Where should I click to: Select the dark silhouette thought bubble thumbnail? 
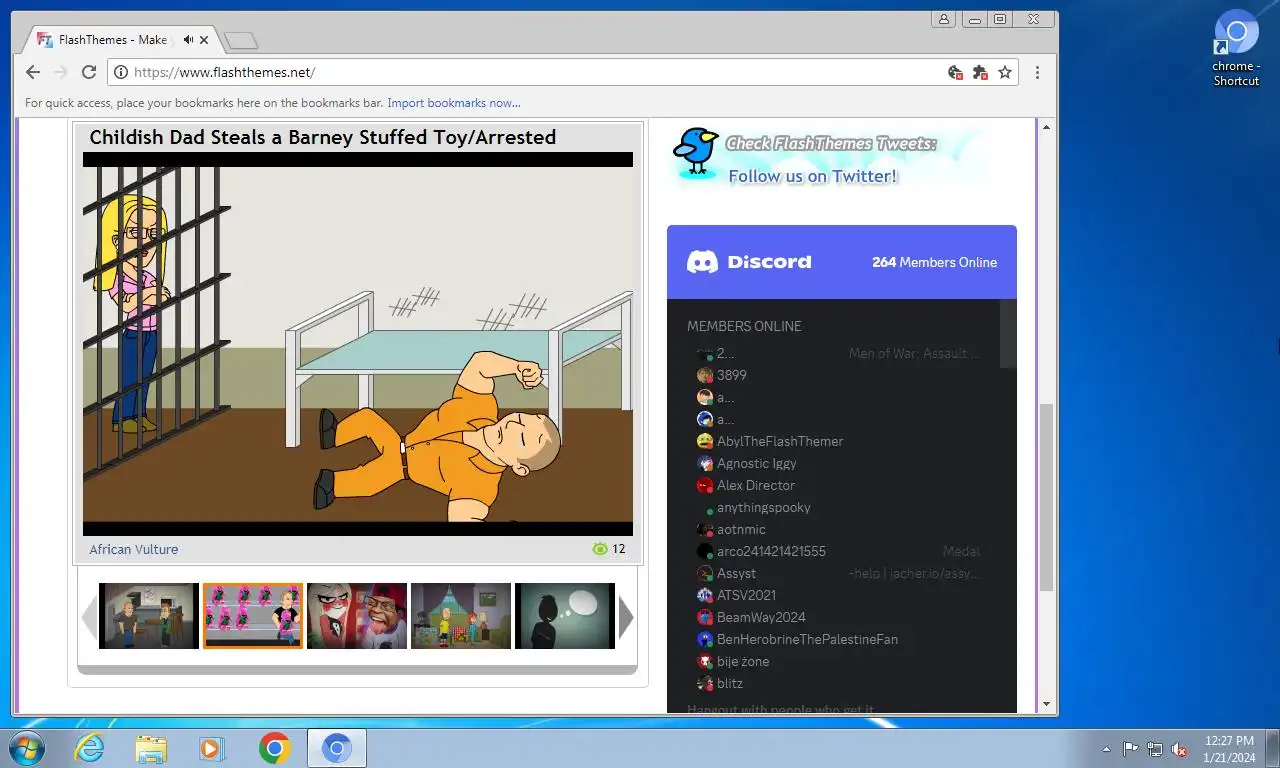click(565, 616)
